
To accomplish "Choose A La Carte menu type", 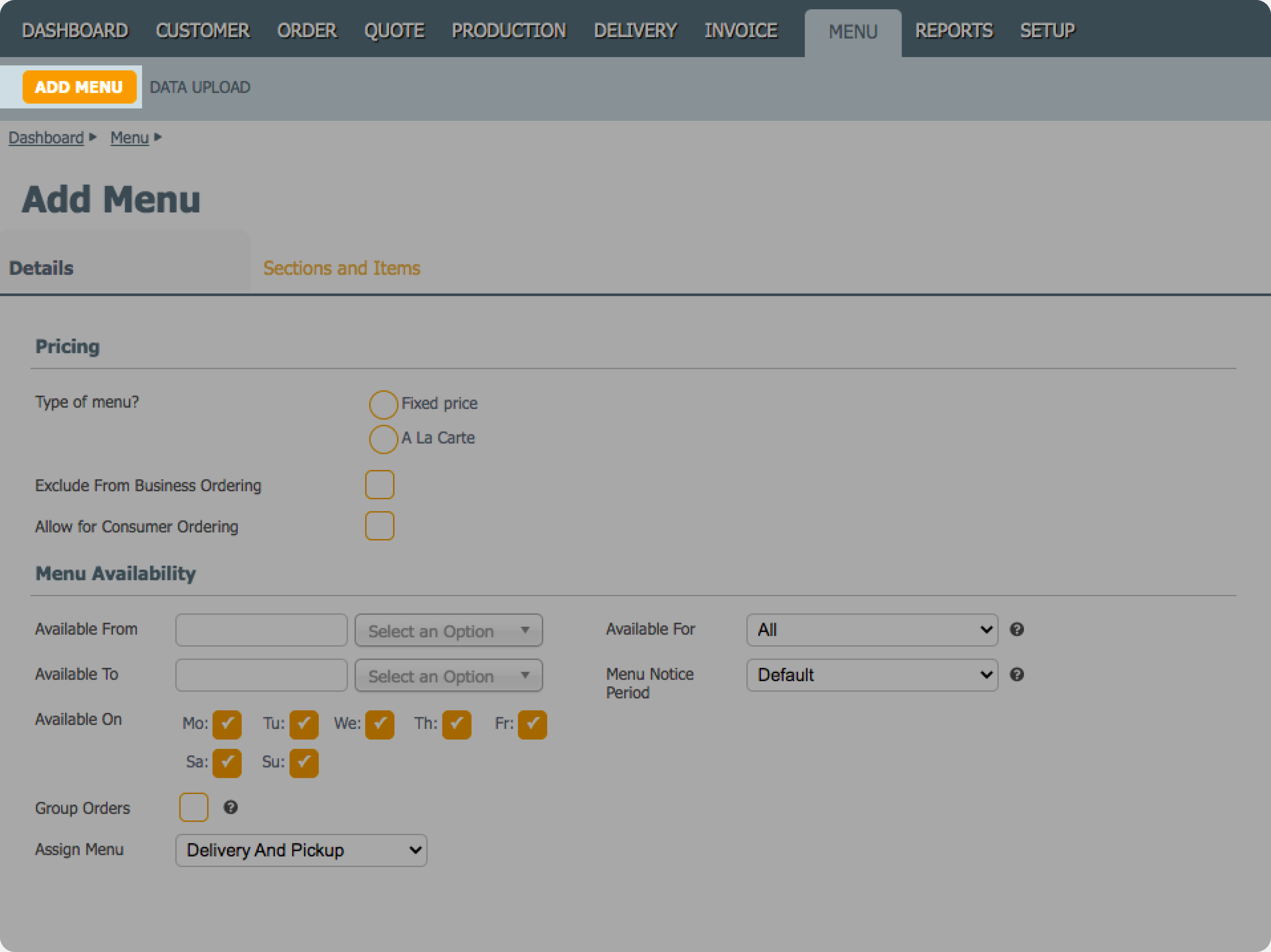I will (x=383, y=439).
